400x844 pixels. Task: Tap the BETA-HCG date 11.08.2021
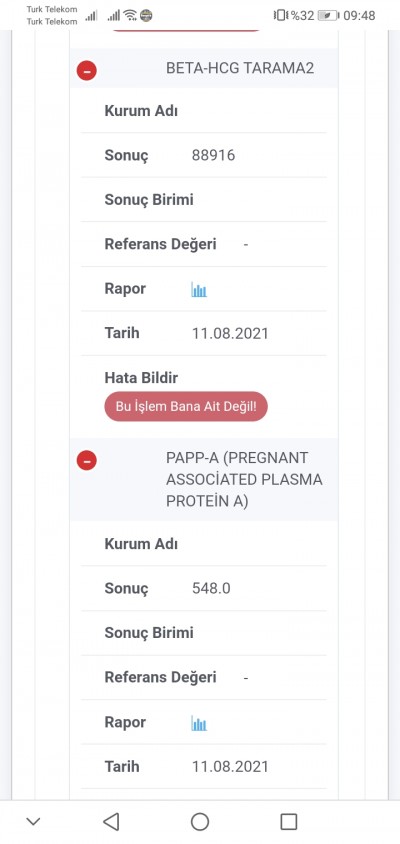point(230,333)
